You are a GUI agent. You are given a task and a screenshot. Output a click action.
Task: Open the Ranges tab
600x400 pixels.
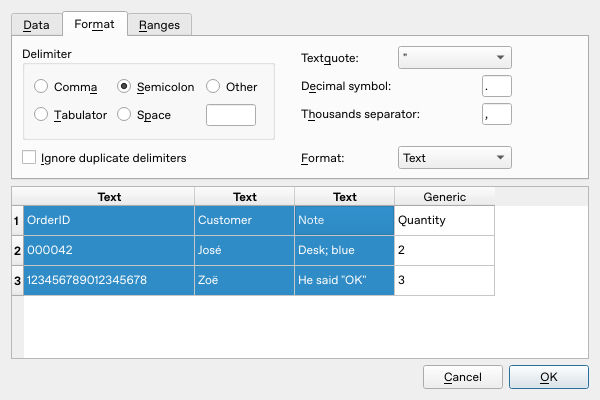159,25
